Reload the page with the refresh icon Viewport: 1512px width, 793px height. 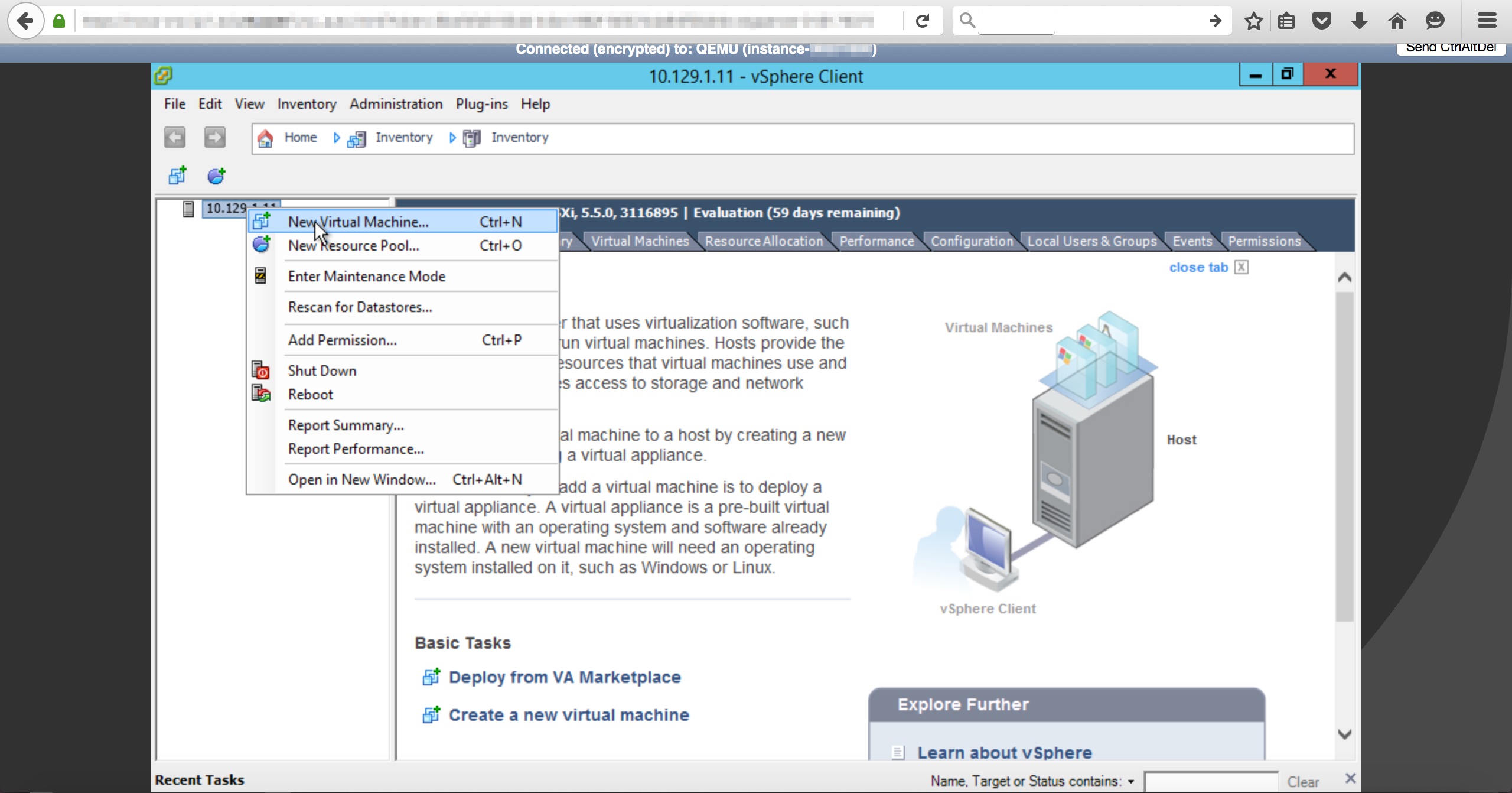923,21
